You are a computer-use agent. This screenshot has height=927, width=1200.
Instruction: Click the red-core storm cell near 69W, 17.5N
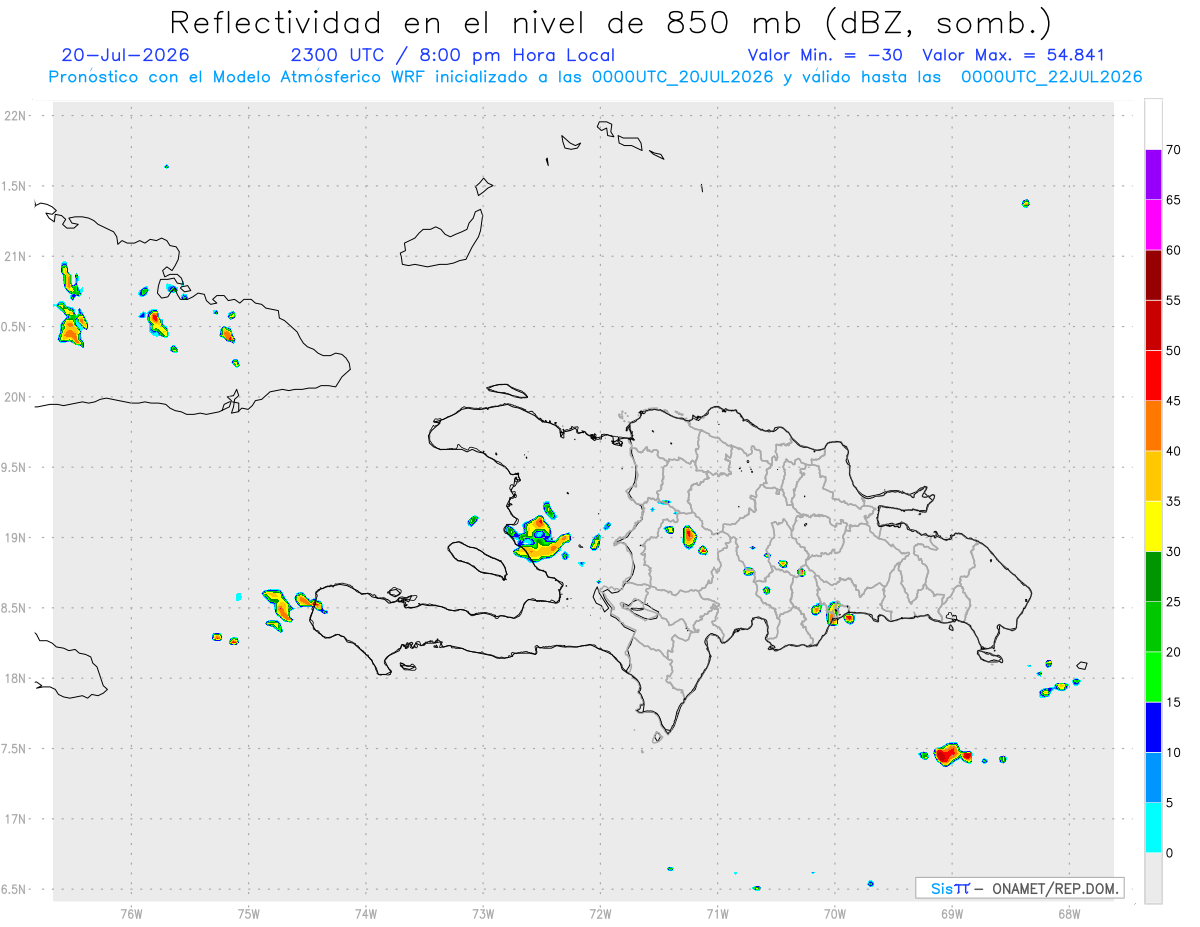tap(948, 754)
